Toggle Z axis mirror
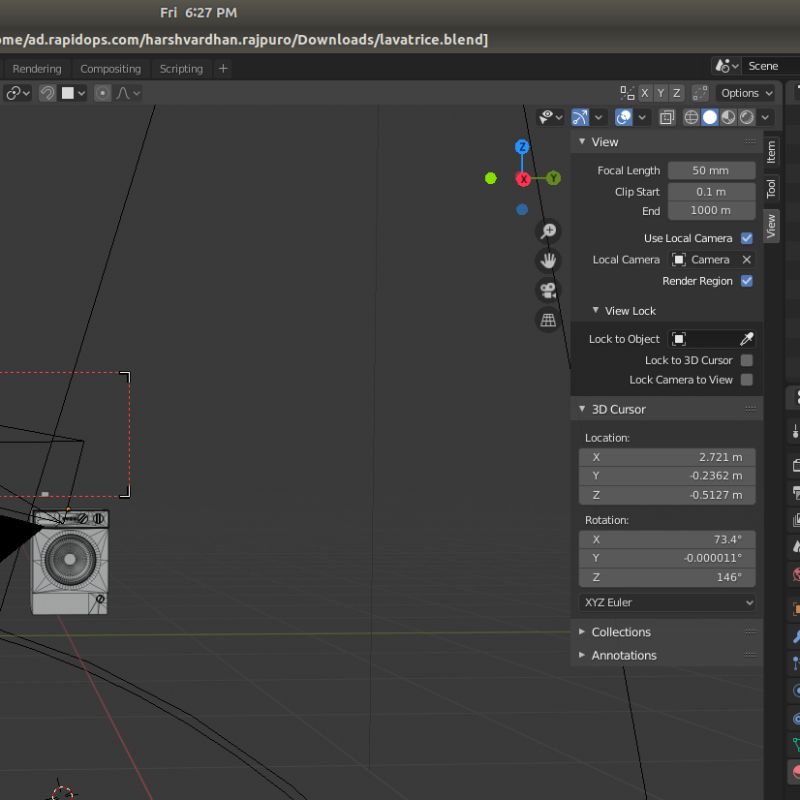 click(677, 93)
